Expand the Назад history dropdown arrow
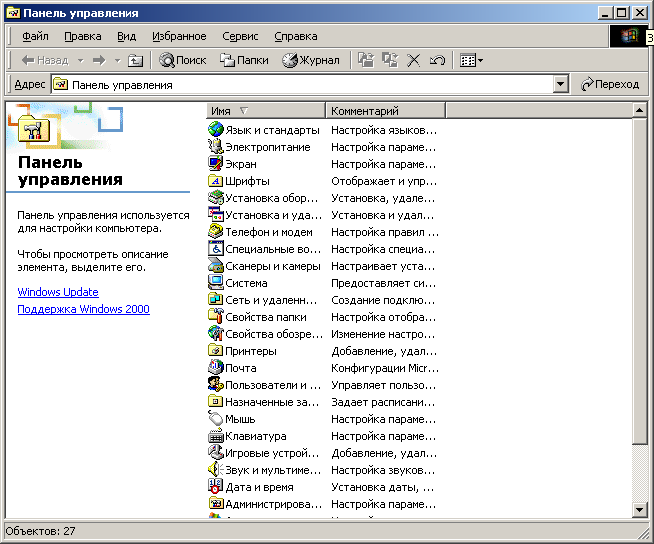The width and height of the screenshot is (654, 544). click(80, 61)
